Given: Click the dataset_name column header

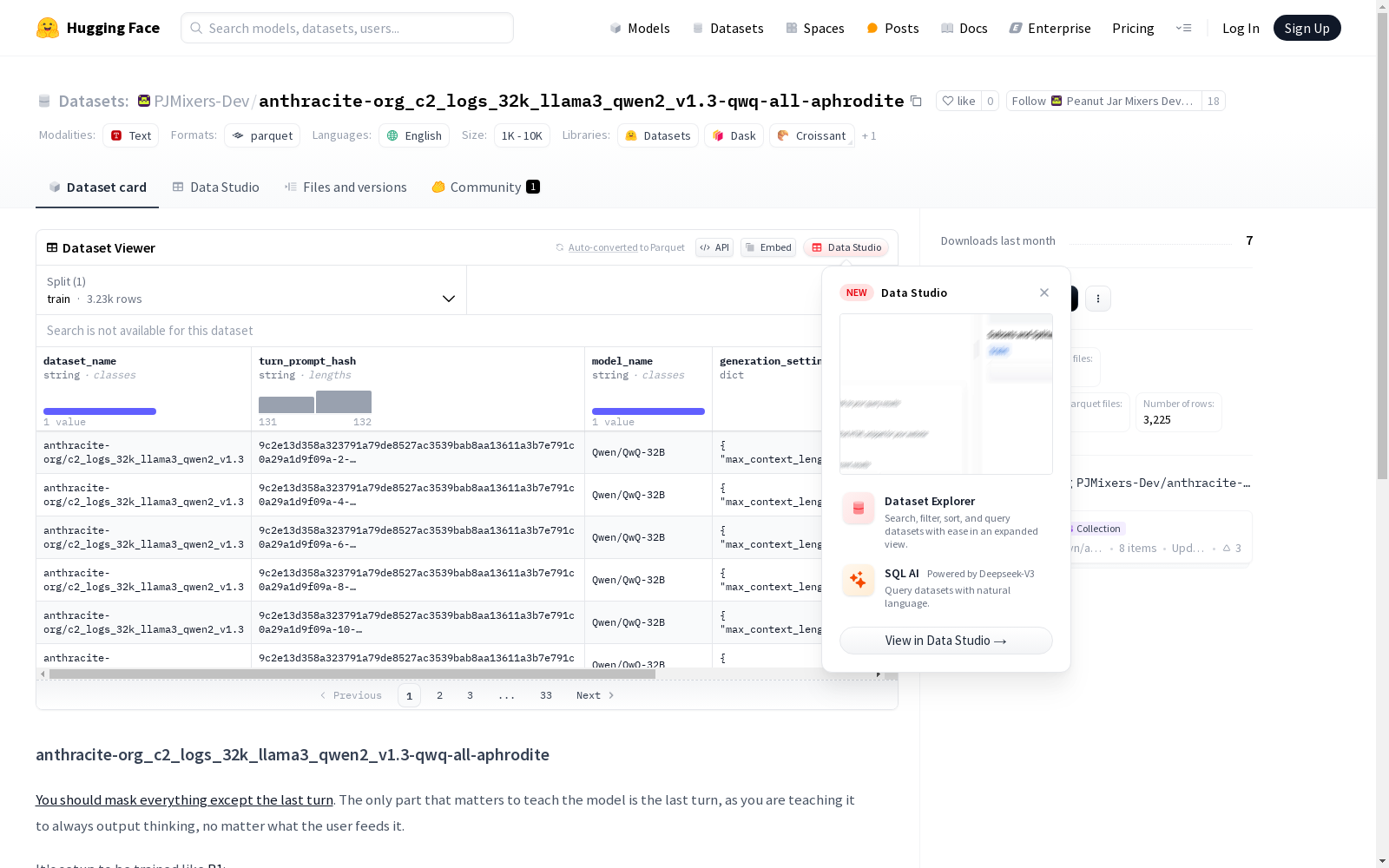Looking at the screenshot, I should [x=80, y=361].
